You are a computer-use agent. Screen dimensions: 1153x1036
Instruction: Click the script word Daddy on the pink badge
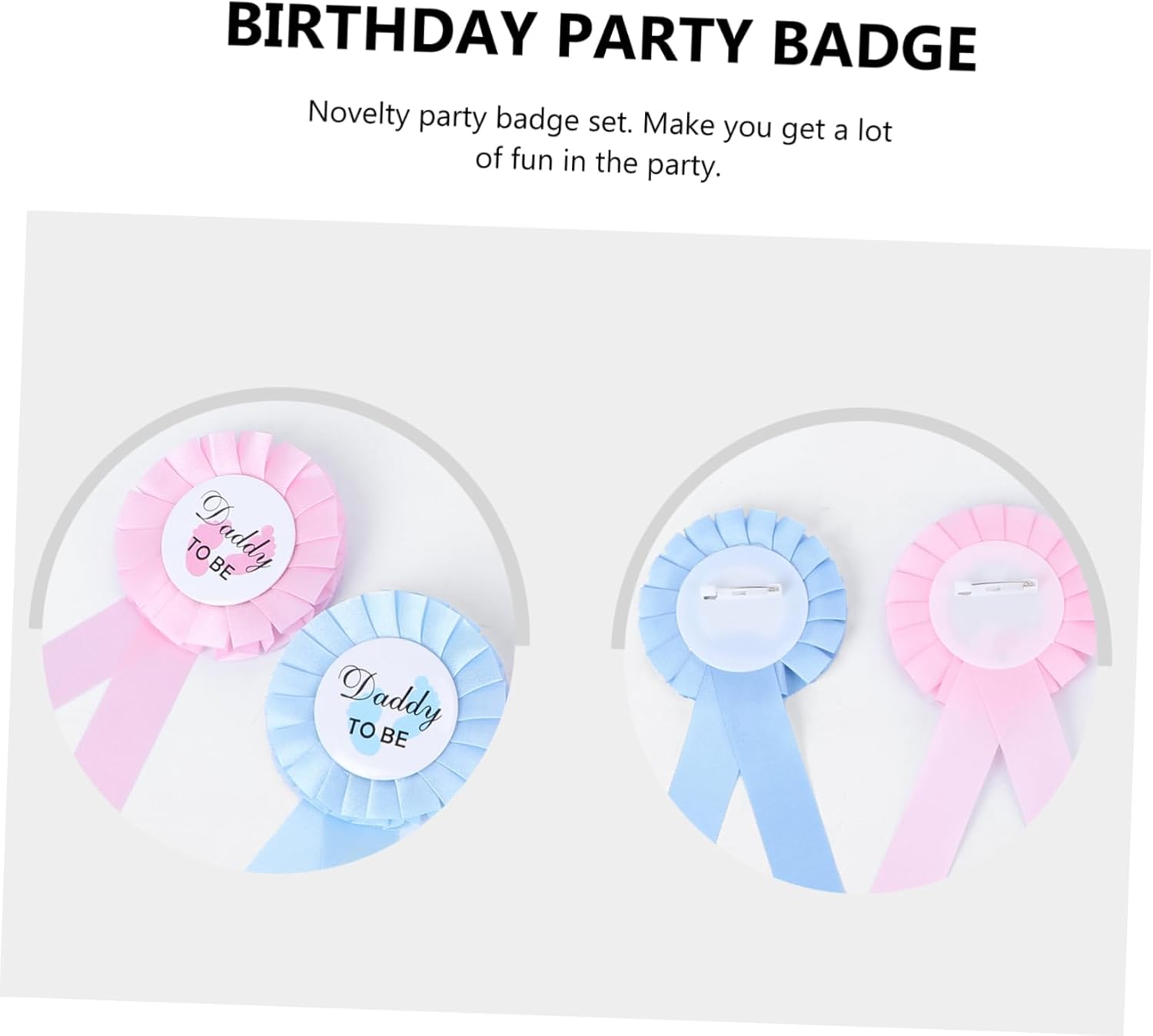pyautogui.click(x=235, y=530)
